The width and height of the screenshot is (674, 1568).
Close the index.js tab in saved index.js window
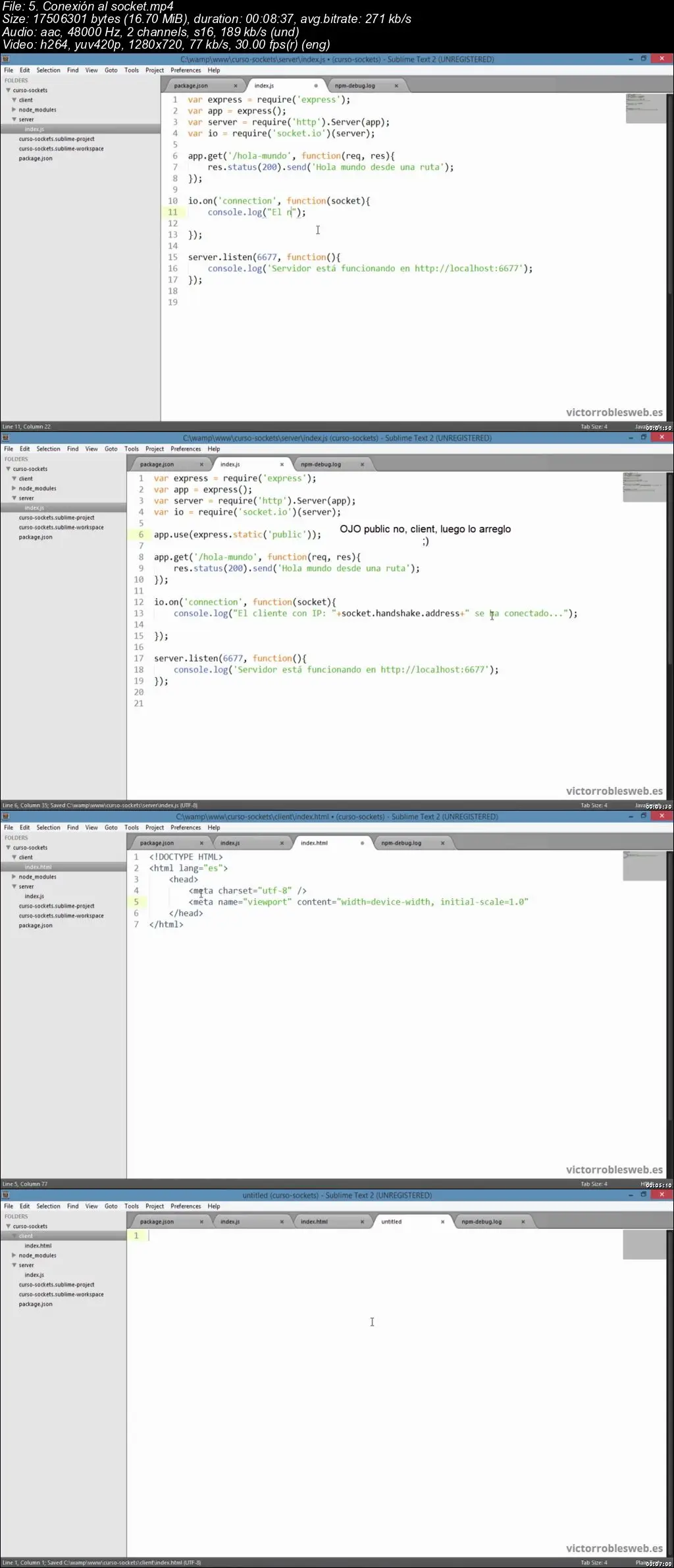point(282,464)
